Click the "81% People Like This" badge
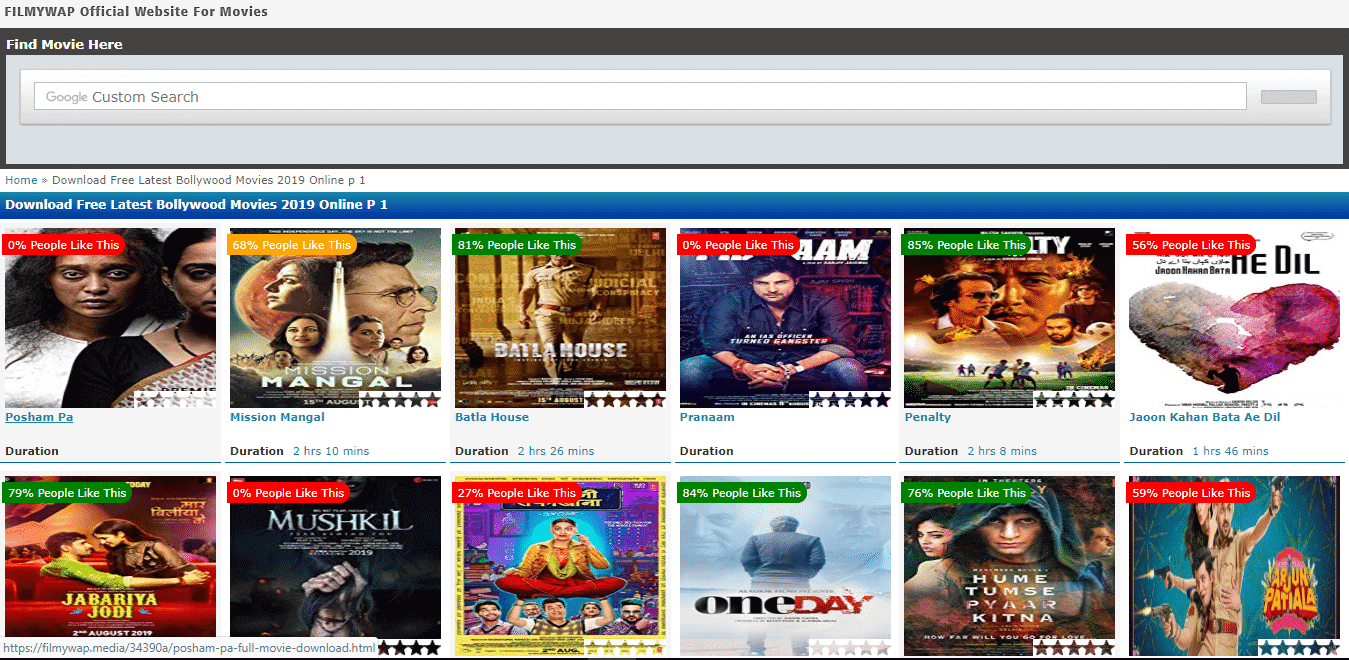 [x=517, y=245]
